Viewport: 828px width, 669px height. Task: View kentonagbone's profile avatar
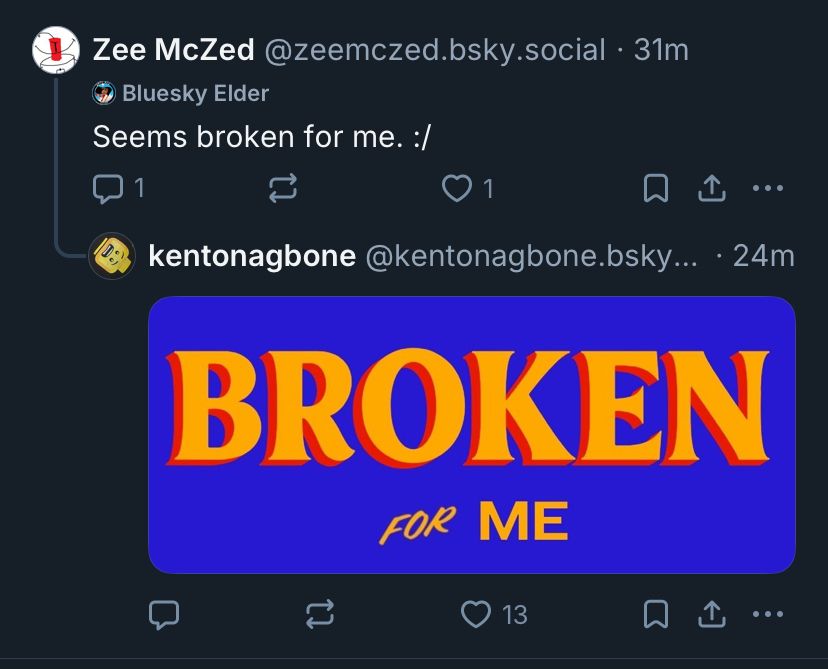pyautogui.click(x=111, y=257)
